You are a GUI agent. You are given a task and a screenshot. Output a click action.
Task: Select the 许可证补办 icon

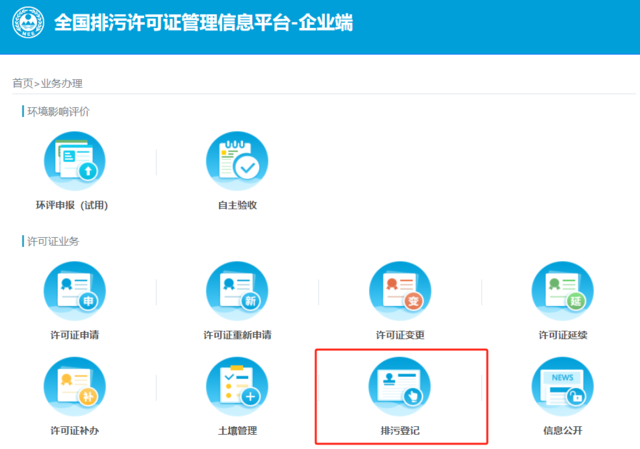coord(75,388)
